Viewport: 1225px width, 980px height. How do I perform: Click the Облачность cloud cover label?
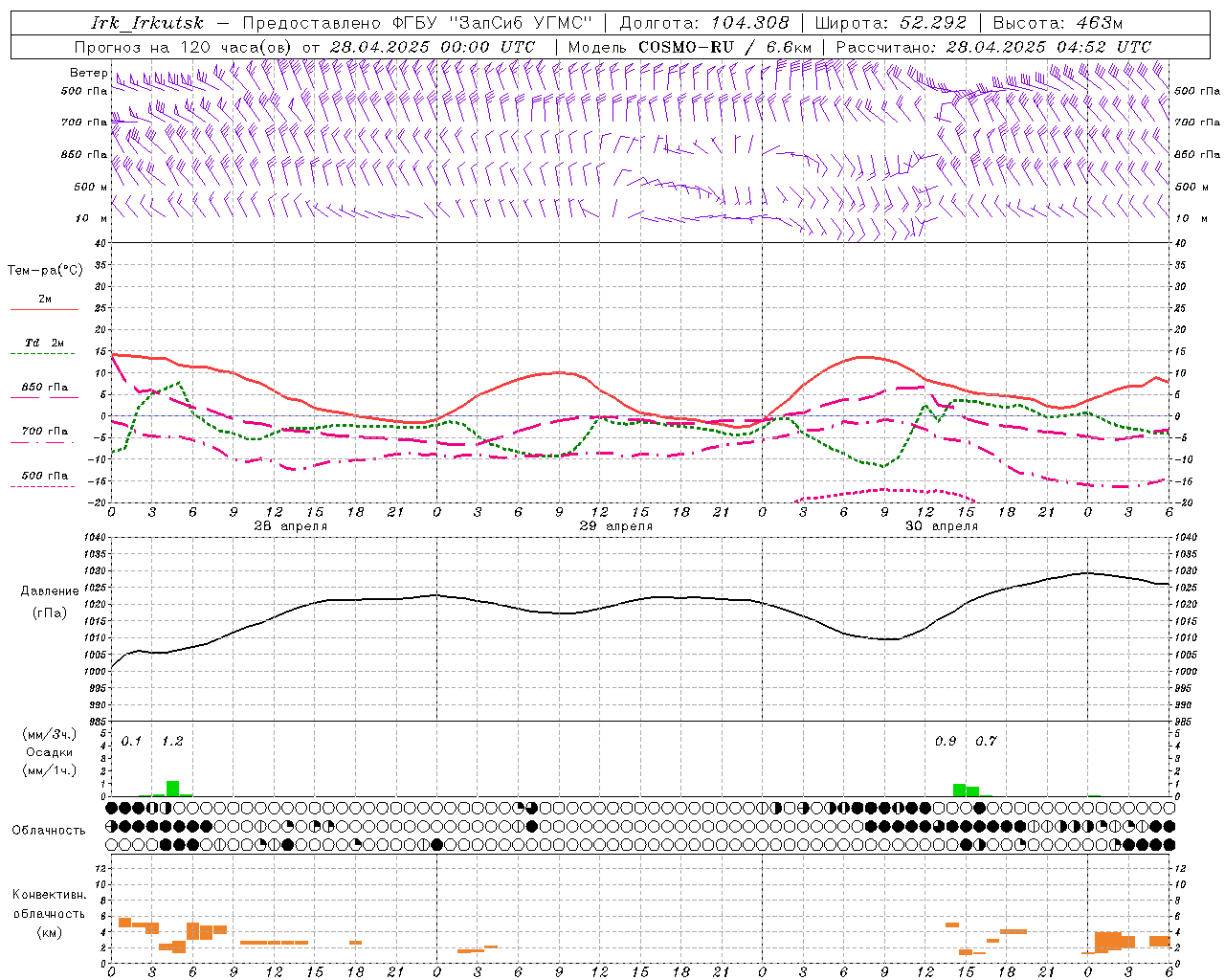pyautogui.click(x=49, y=830)
